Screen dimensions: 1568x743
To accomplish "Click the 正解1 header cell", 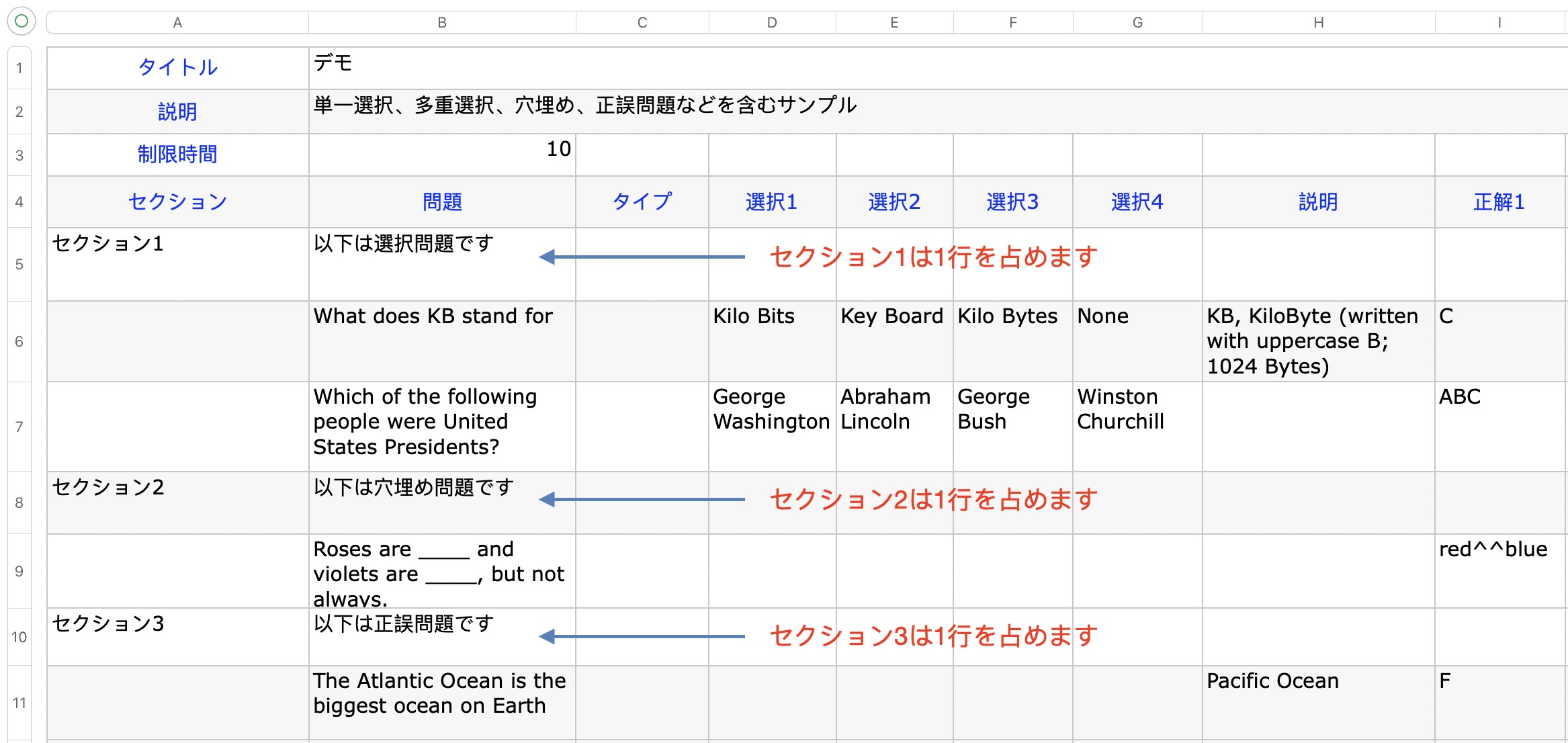I will pyautogui.click(x=1499, y=202).
